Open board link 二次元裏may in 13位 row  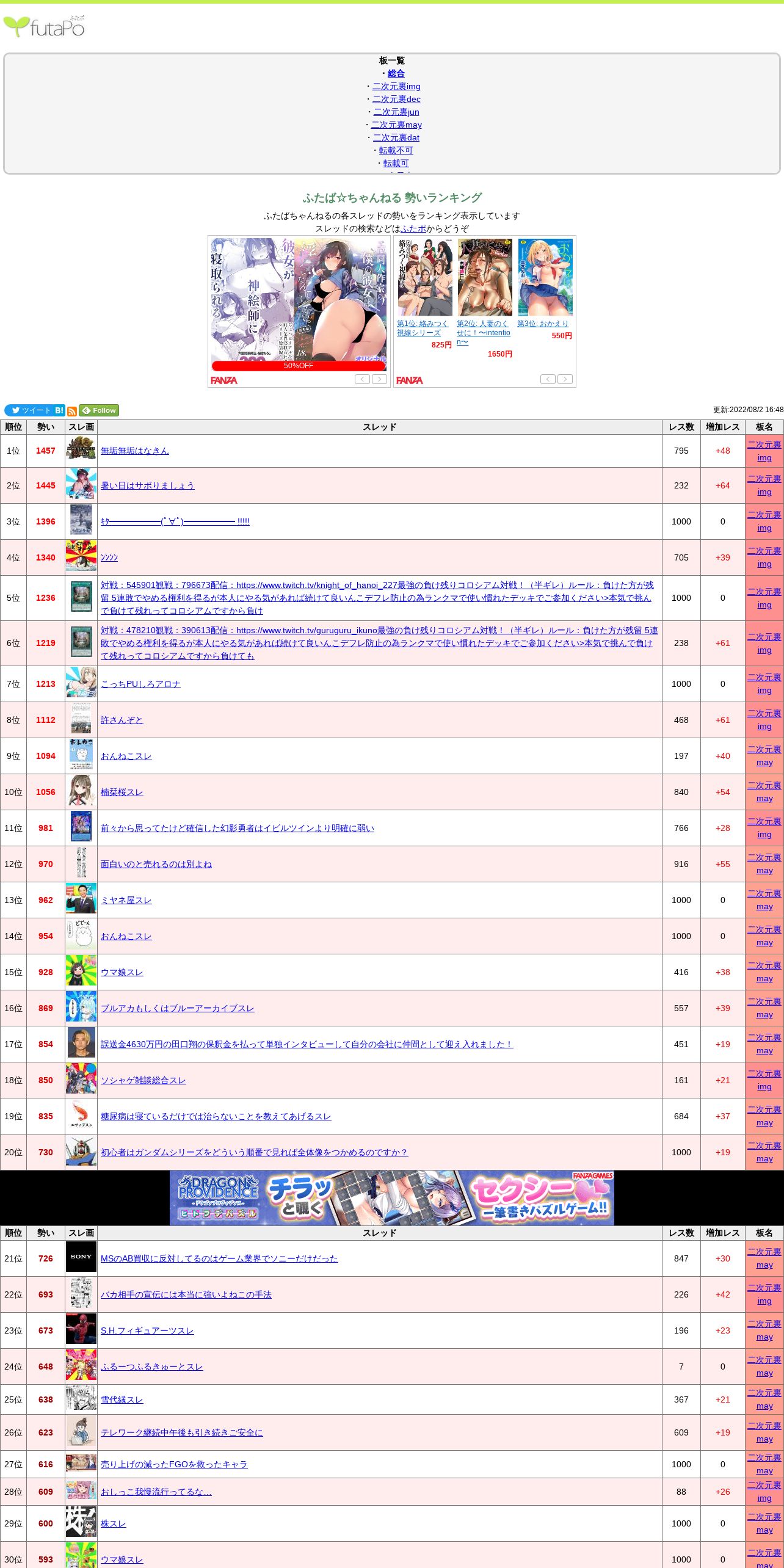(x=764, y=900)
